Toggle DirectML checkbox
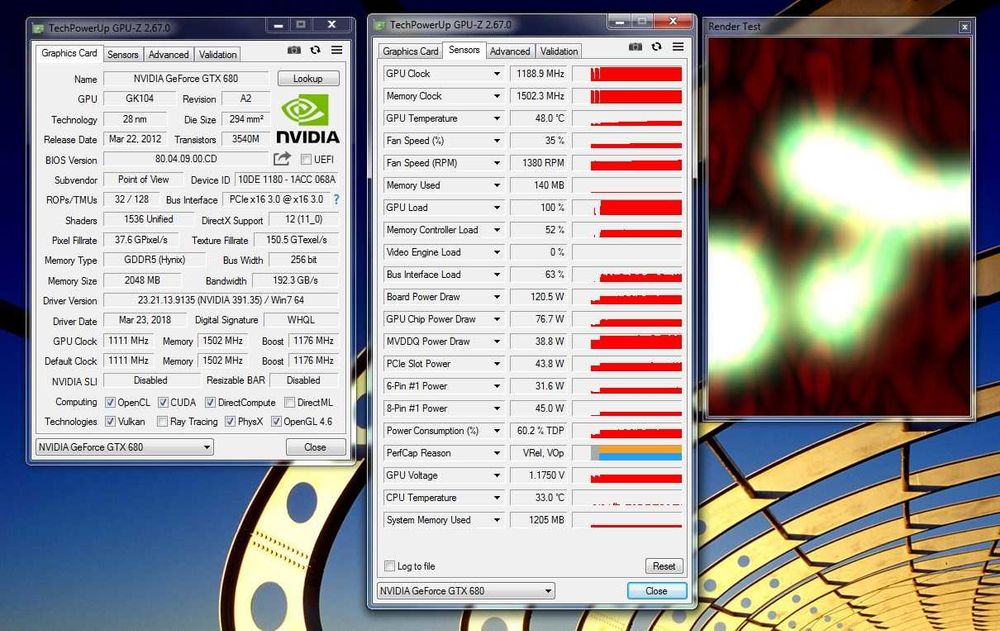 [x=290, y=403]
